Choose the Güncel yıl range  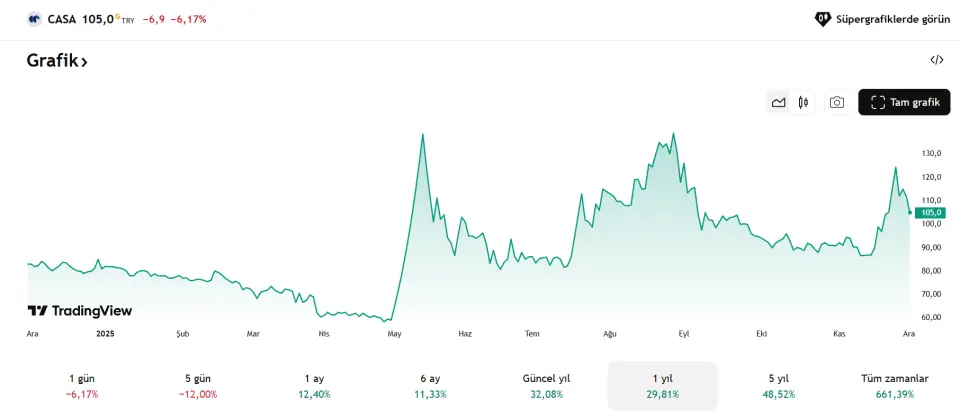pyautogui.click(x=546, y=386)
